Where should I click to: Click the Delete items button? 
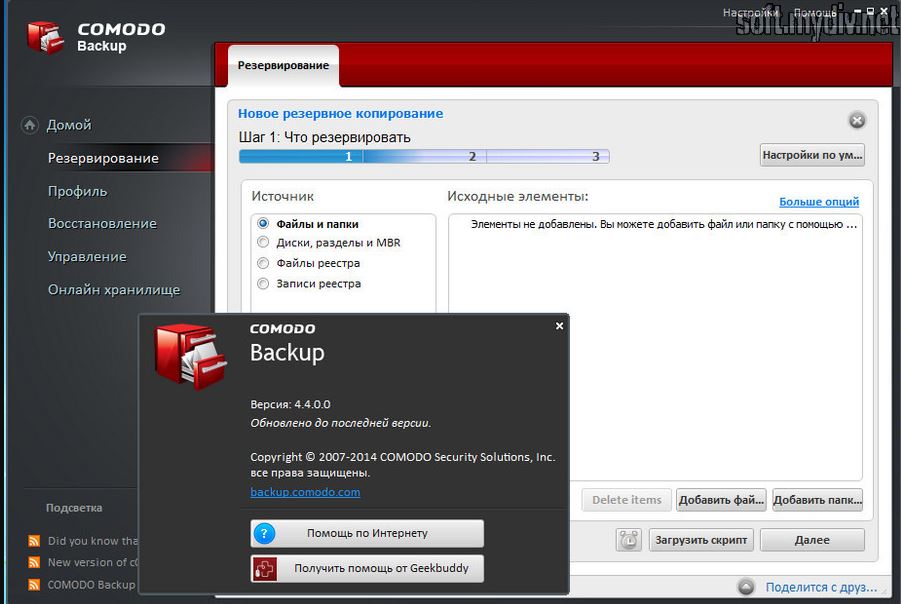pos(626,500)
